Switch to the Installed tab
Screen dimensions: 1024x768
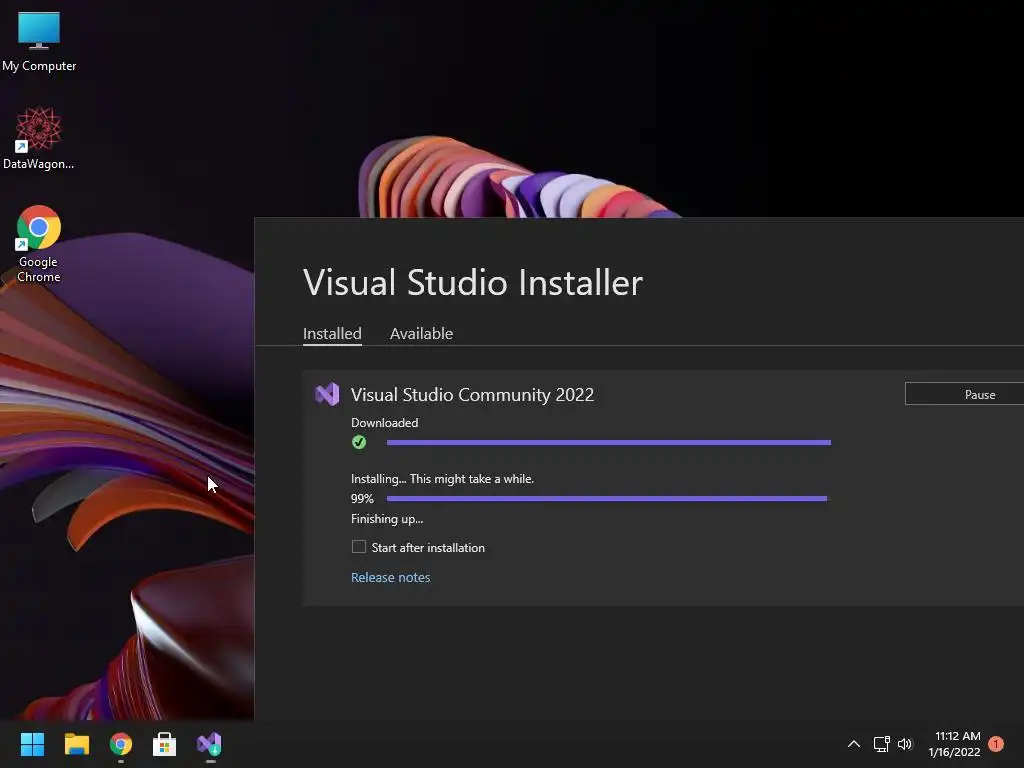(x=332, y=333)
